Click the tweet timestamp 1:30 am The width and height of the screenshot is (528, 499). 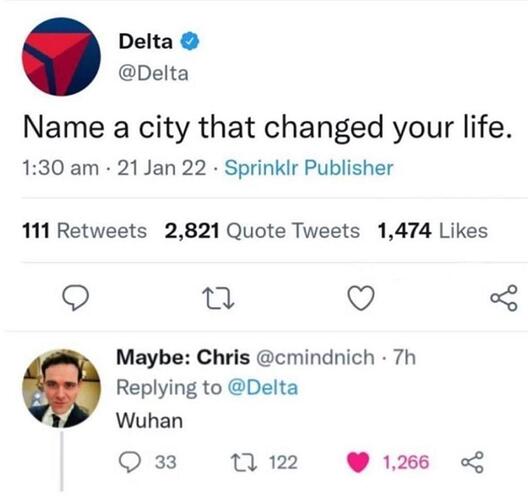coord(61,168)
